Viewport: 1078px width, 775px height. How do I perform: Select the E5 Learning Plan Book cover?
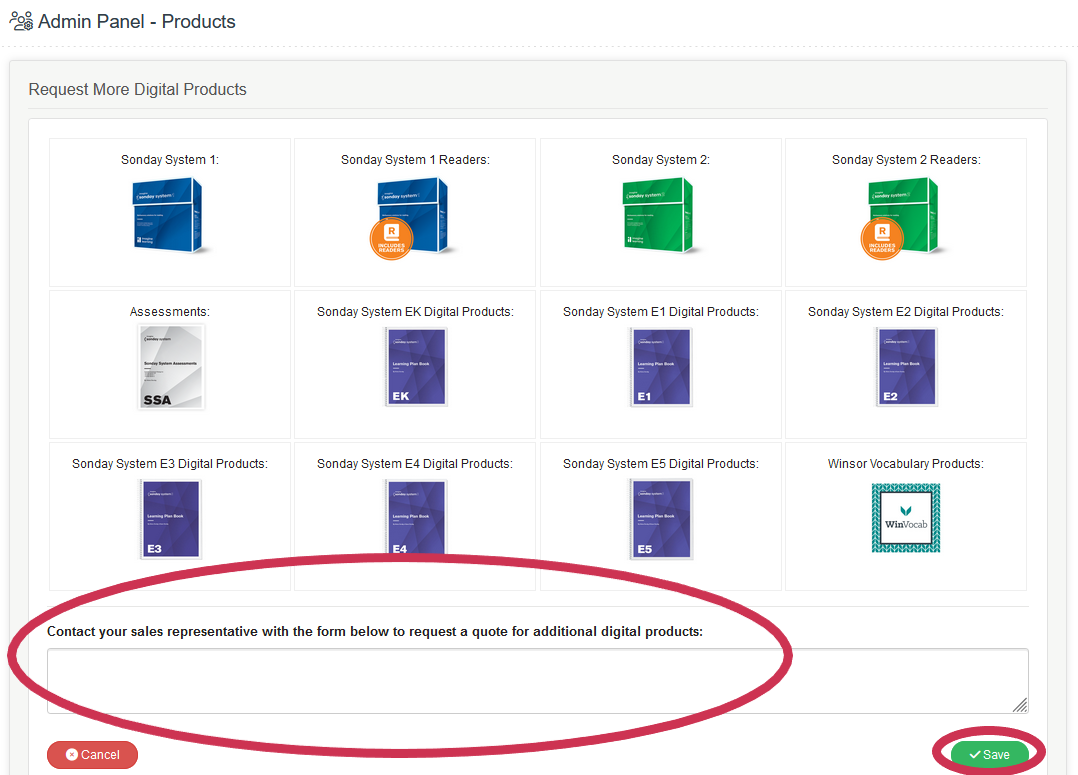[x=660, y=519]
